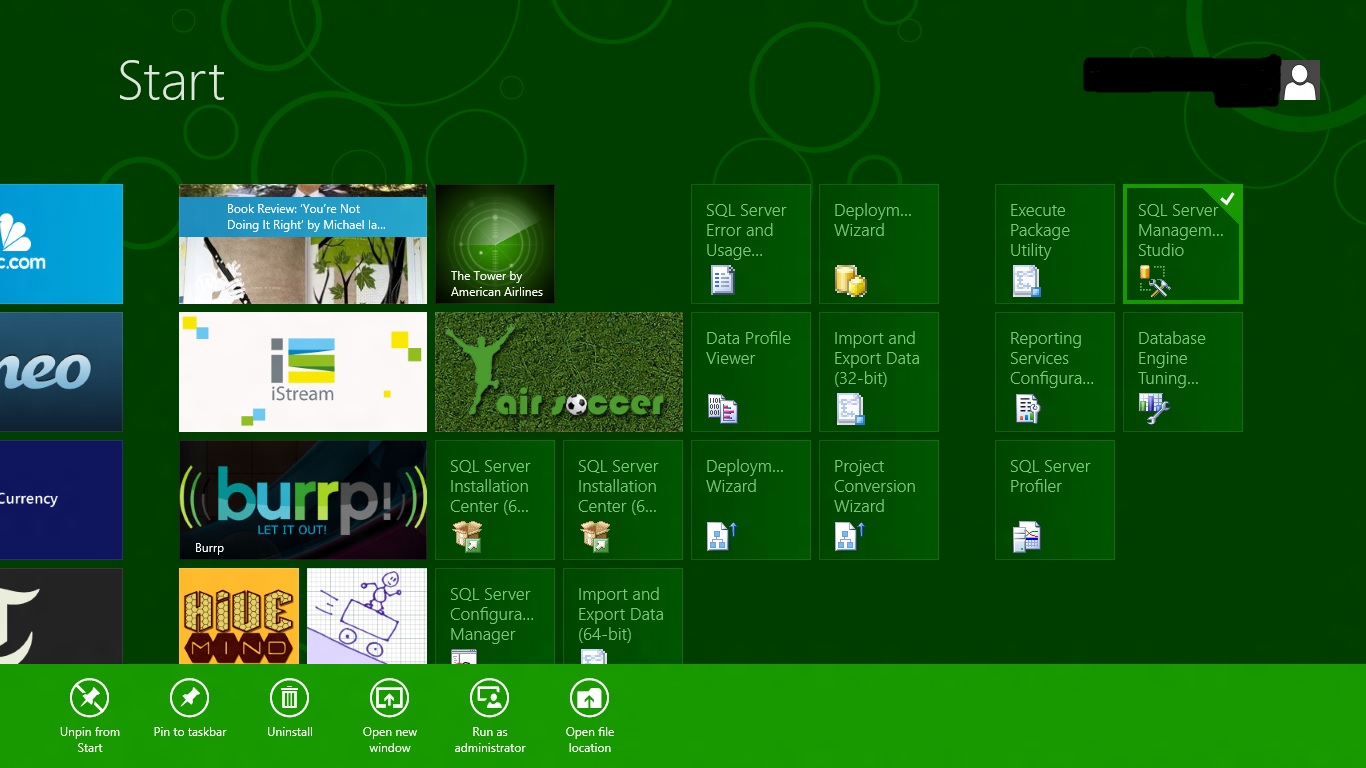Launch the Project Conversion Wizard tile

[878, 500]
